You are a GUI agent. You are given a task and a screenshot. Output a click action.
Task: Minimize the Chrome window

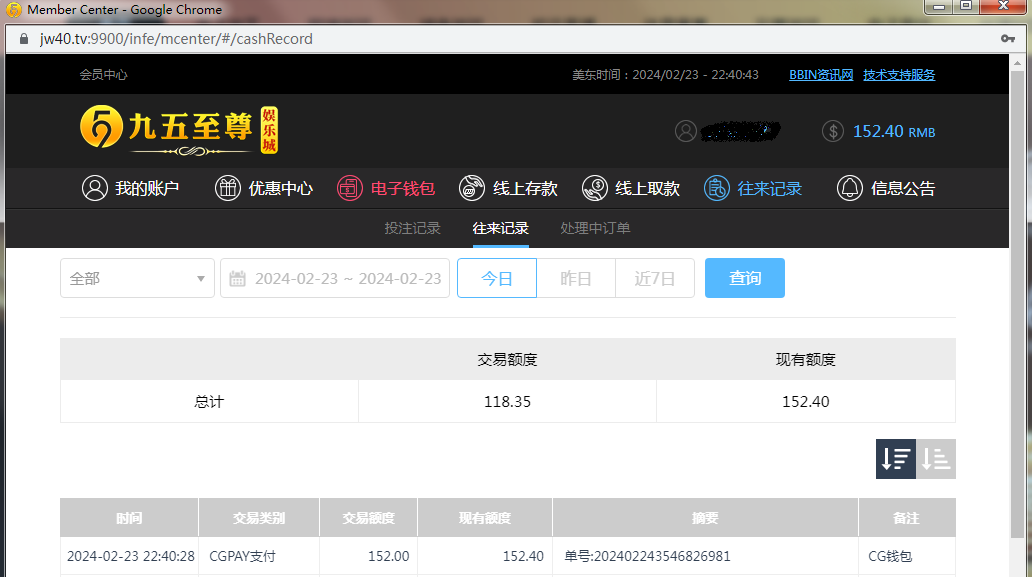point(939,7)
